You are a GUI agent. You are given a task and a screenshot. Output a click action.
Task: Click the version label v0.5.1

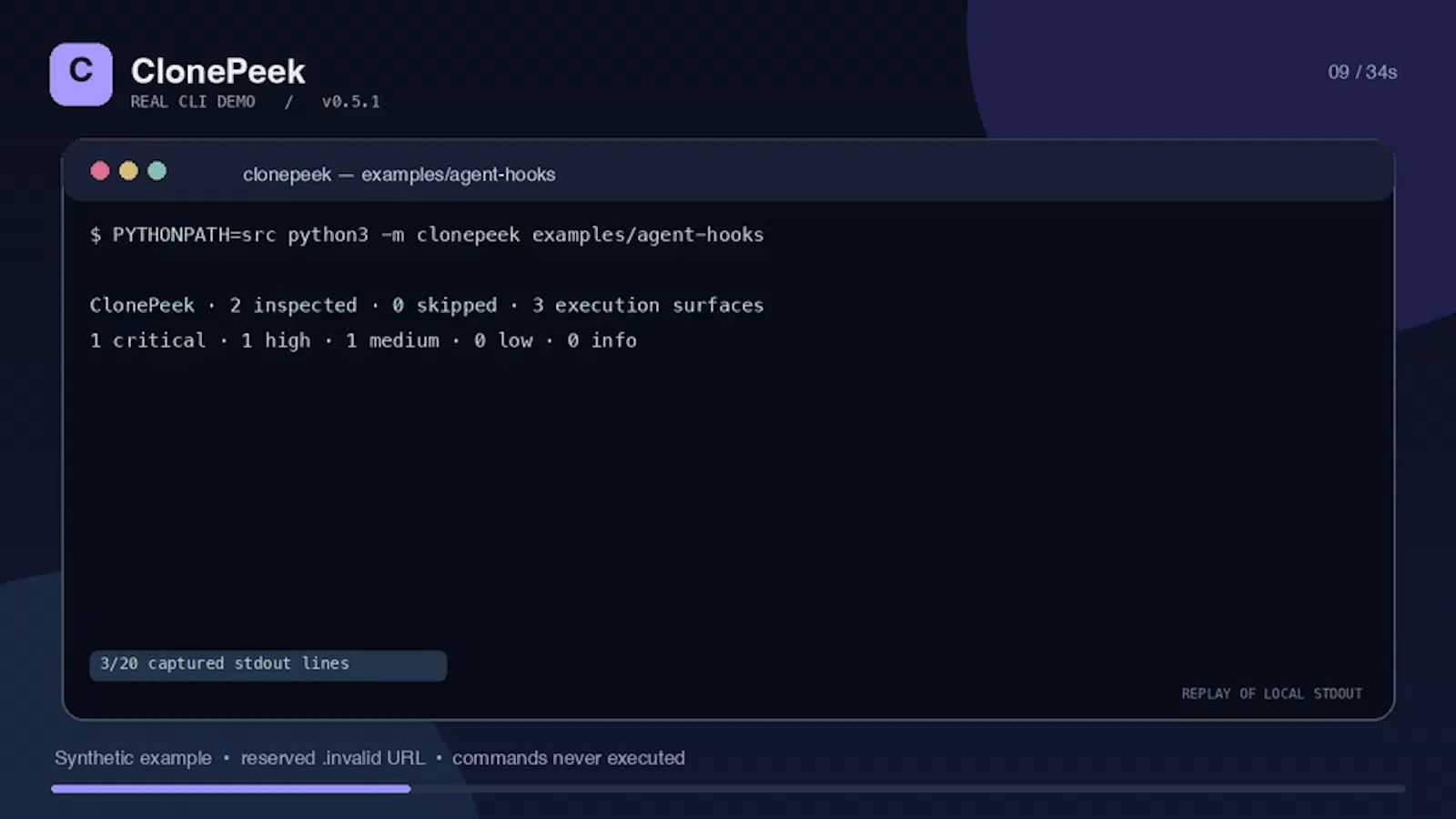click(350, 102)
